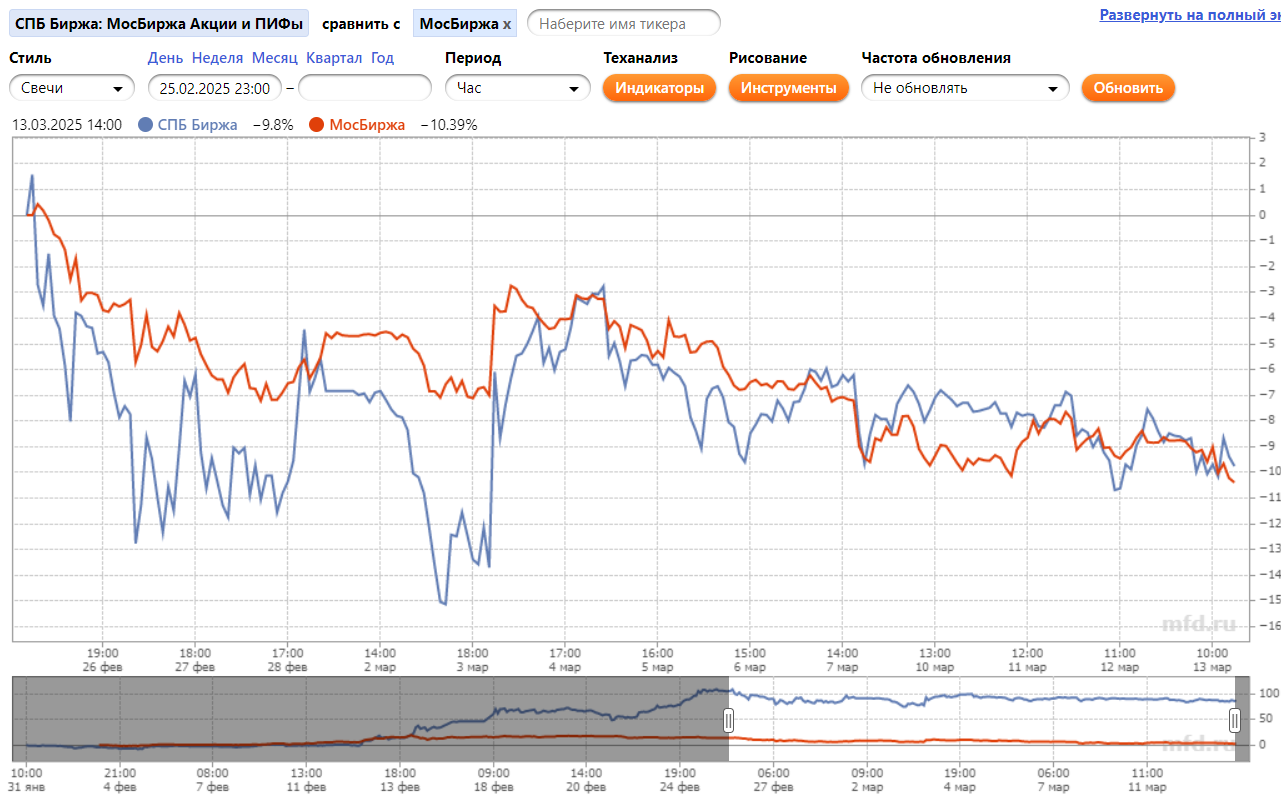Viewport: 1281px width, 811px height.
Task: Click the 31 янв navigator label
Action: pyautogui.click(x=27, y=787)
